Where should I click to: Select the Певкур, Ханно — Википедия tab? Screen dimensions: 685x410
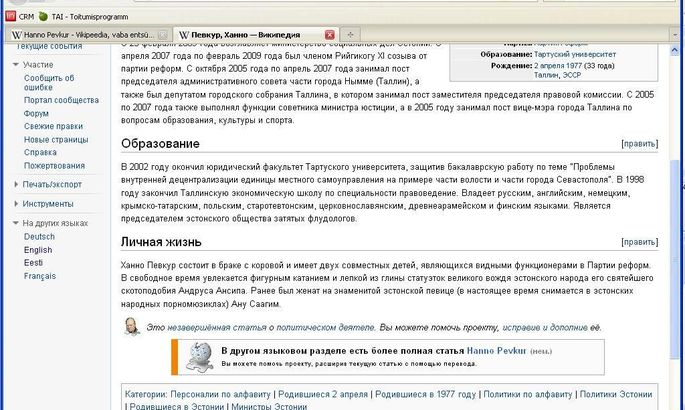tap(246, 35)
